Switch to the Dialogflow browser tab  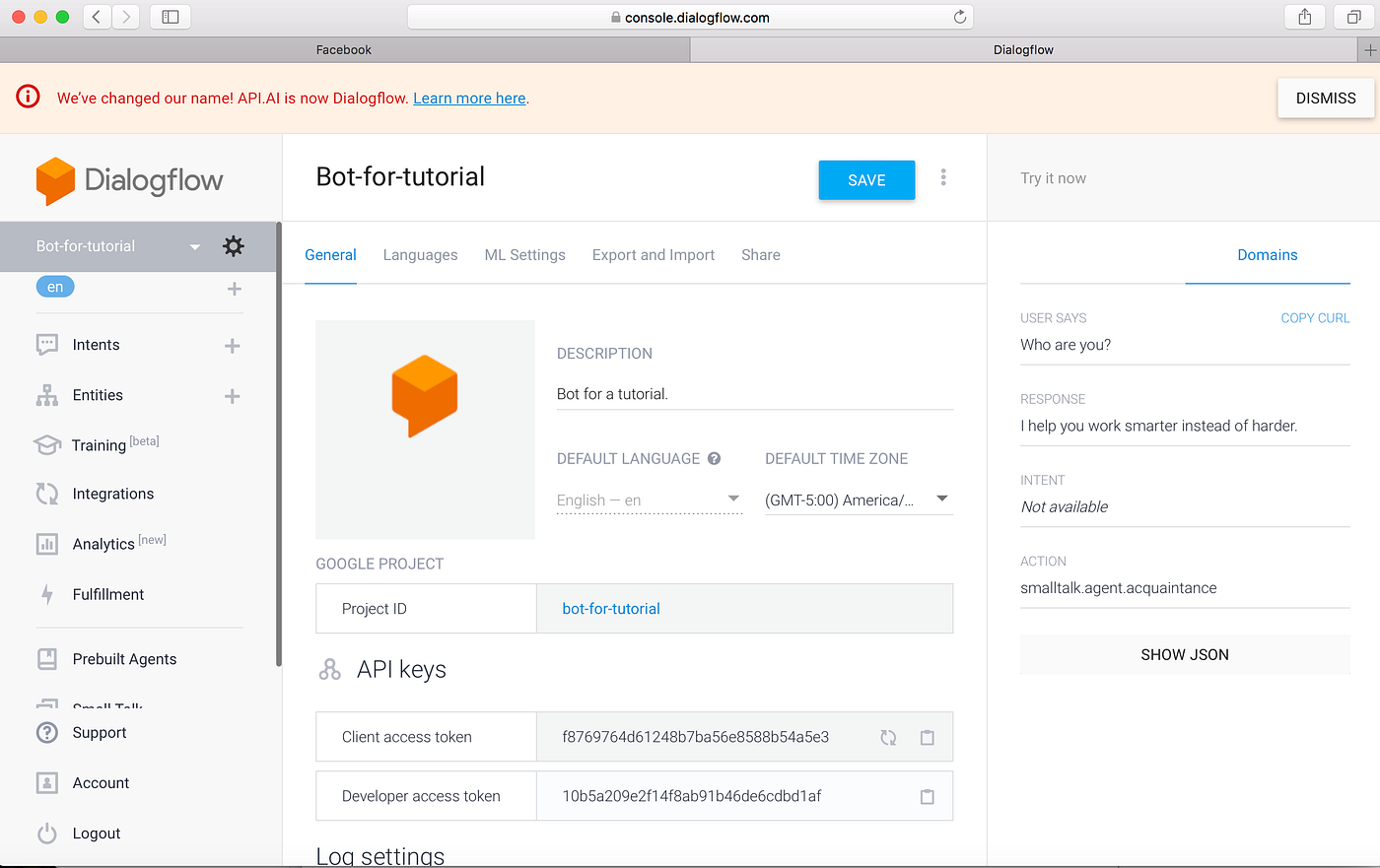(x=1023, y=50)
